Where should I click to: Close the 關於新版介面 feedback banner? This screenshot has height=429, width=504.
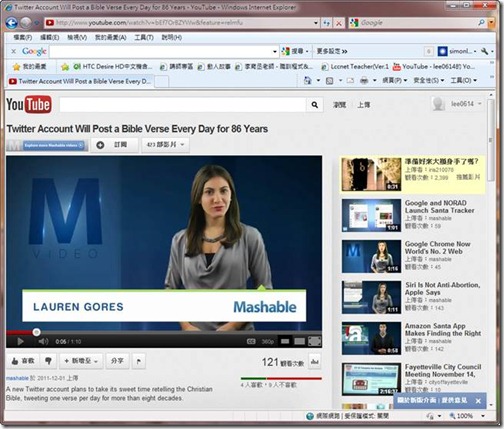point(478,401)
